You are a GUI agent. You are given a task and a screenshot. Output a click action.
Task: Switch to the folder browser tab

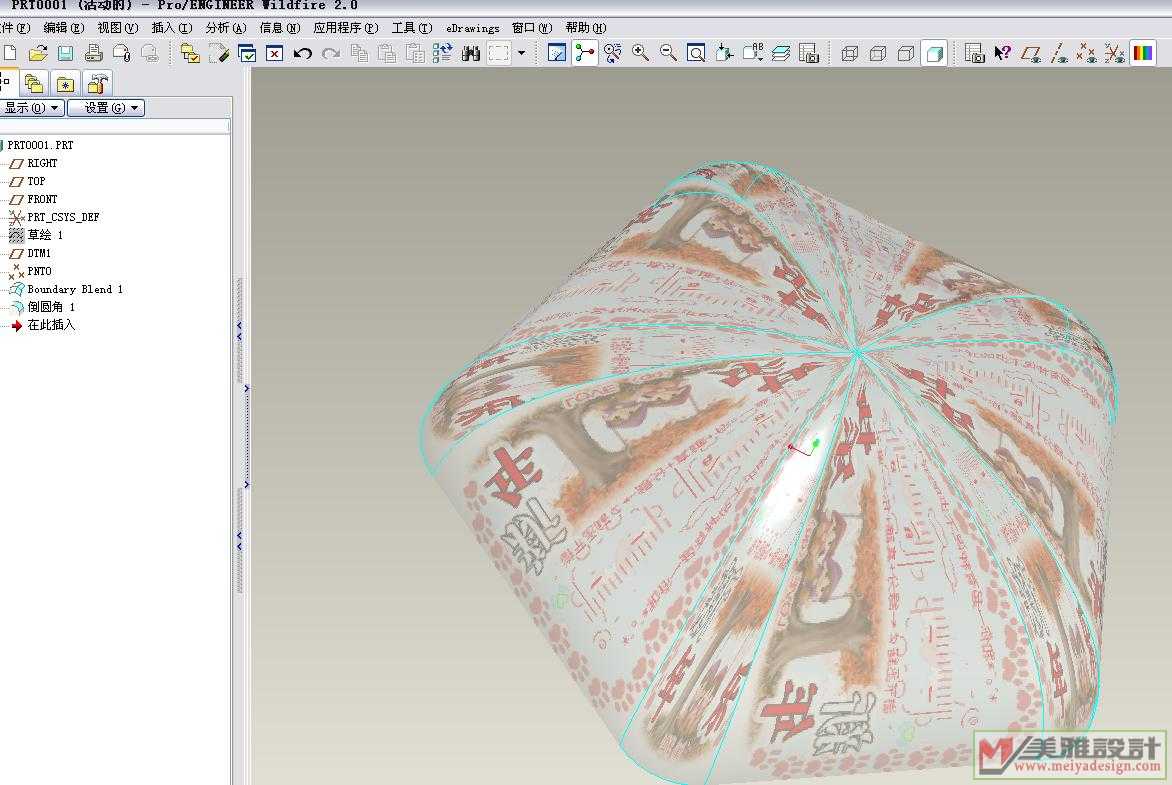[34, 83]
